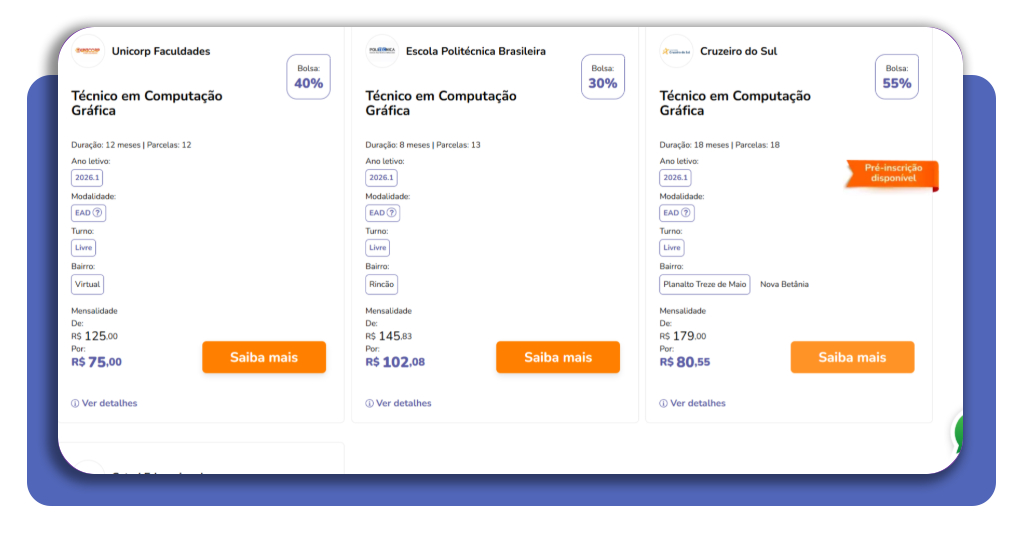Click the 40% Bolsa badge
Viewport: 1024px width, 536px height.
click(x=308, y=77)
